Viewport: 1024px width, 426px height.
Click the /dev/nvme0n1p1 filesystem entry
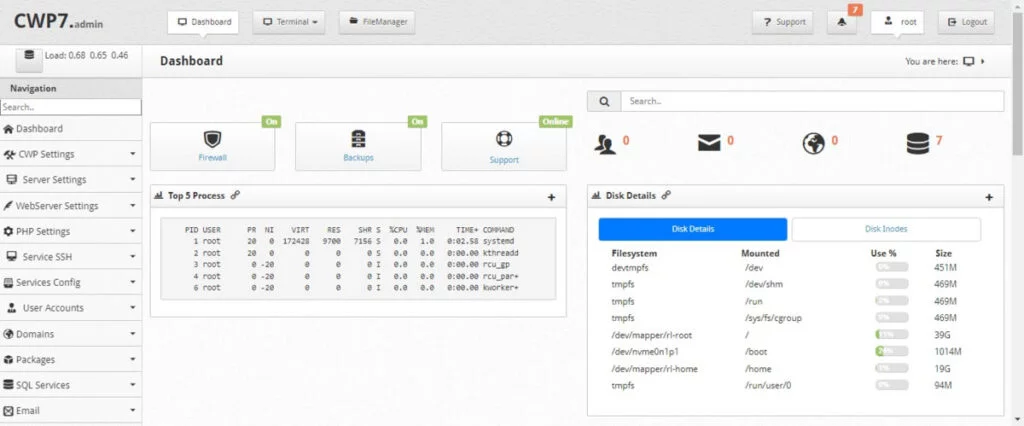(x=643, y=352)
